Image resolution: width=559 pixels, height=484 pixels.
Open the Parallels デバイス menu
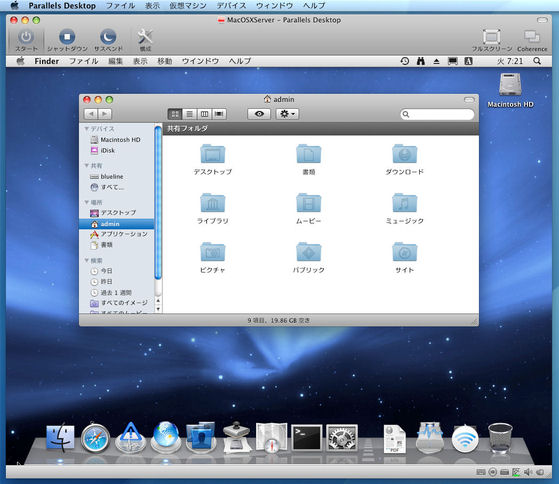tap(232, 5)
